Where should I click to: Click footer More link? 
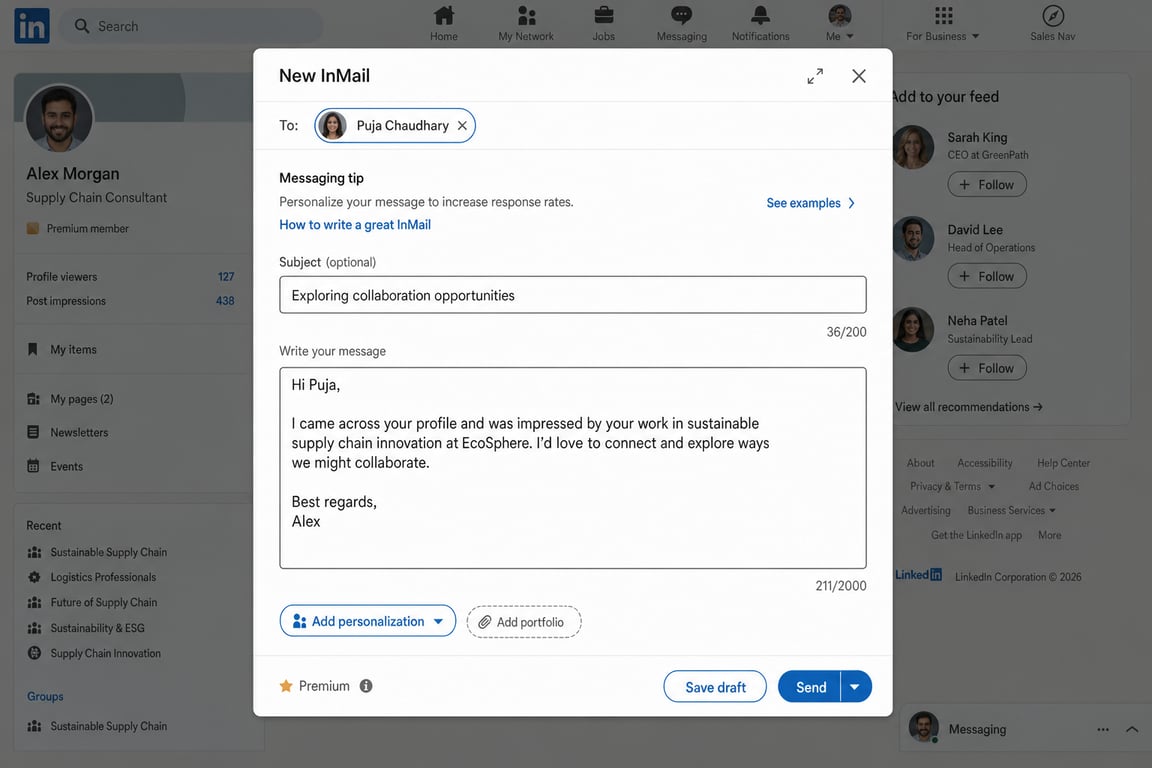1049,535
